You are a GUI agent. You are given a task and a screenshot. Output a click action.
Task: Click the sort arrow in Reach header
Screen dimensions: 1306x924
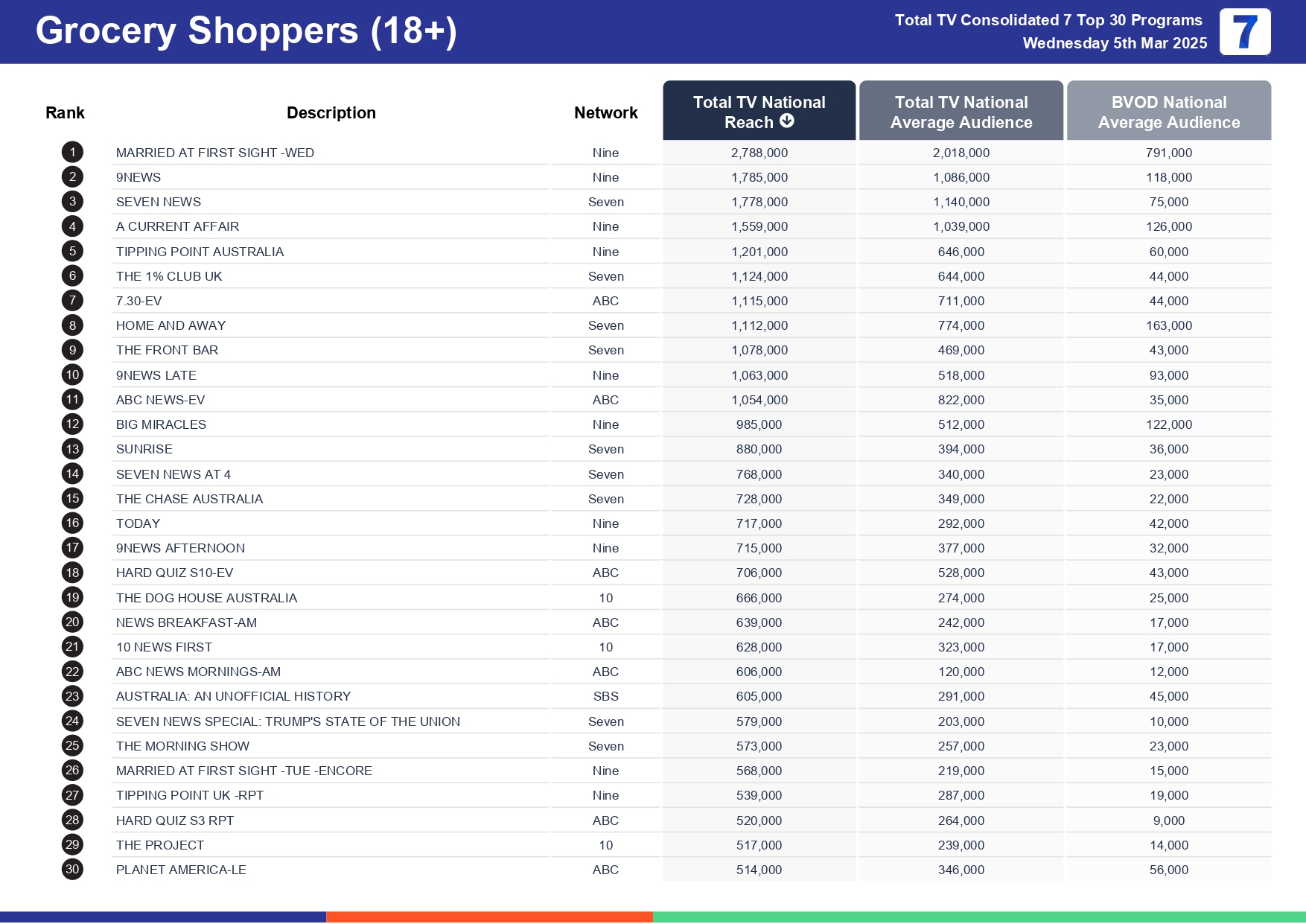[x=787, y=121]
